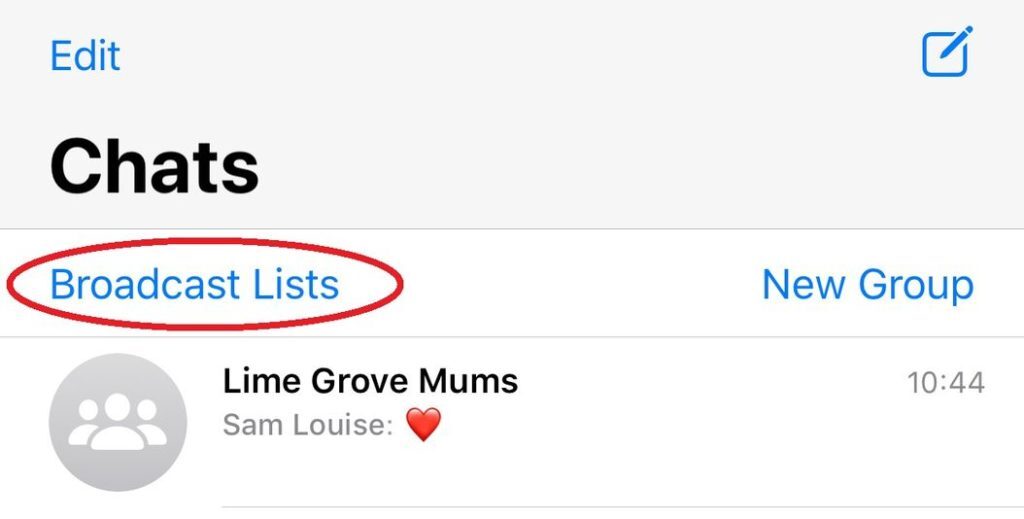Tap the Edit button
Screen dimensions: 1024x519
85,55
